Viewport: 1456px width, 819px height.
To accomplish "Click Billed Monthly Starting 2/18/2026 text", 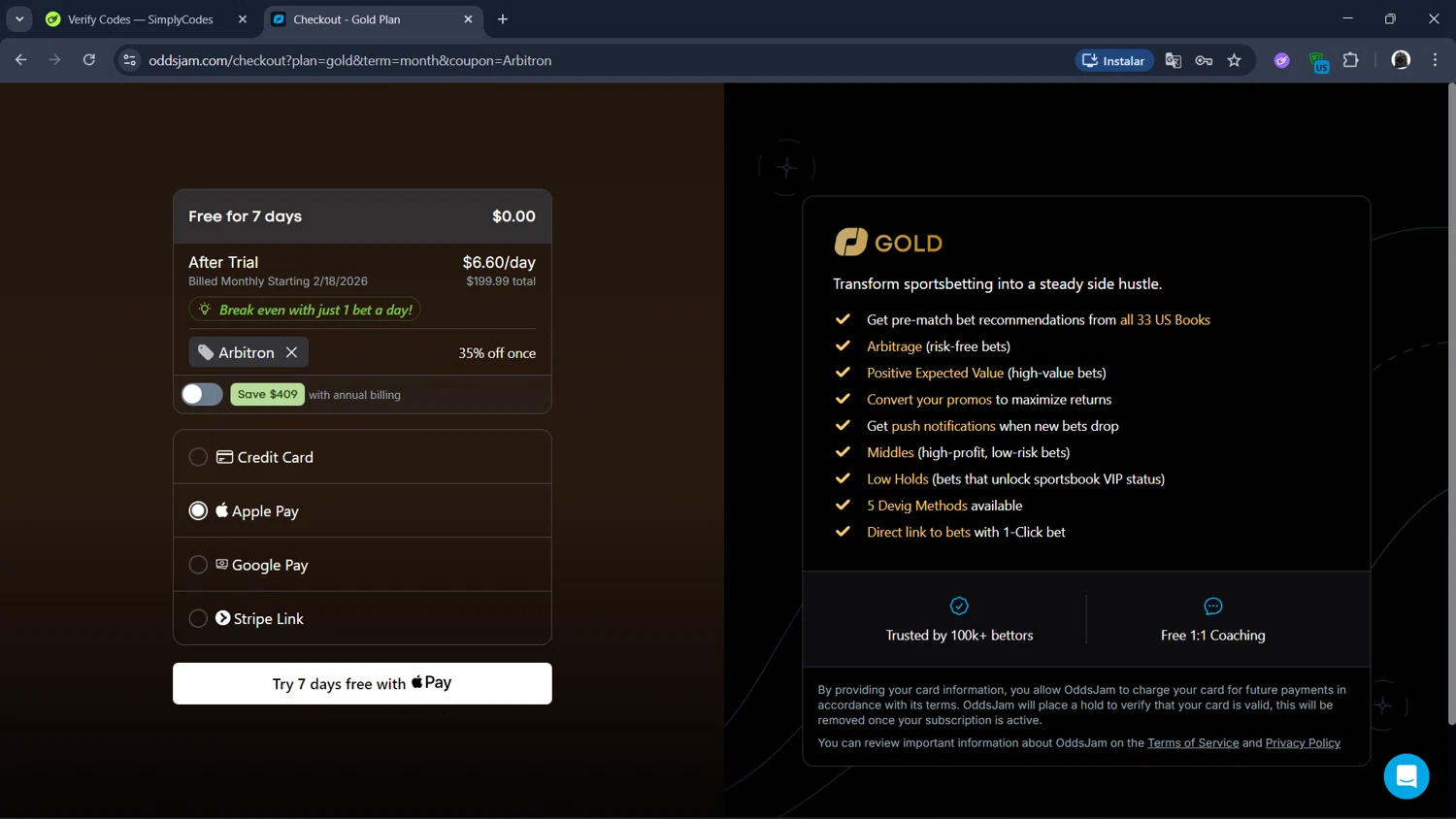I will (x=278, y=281).
